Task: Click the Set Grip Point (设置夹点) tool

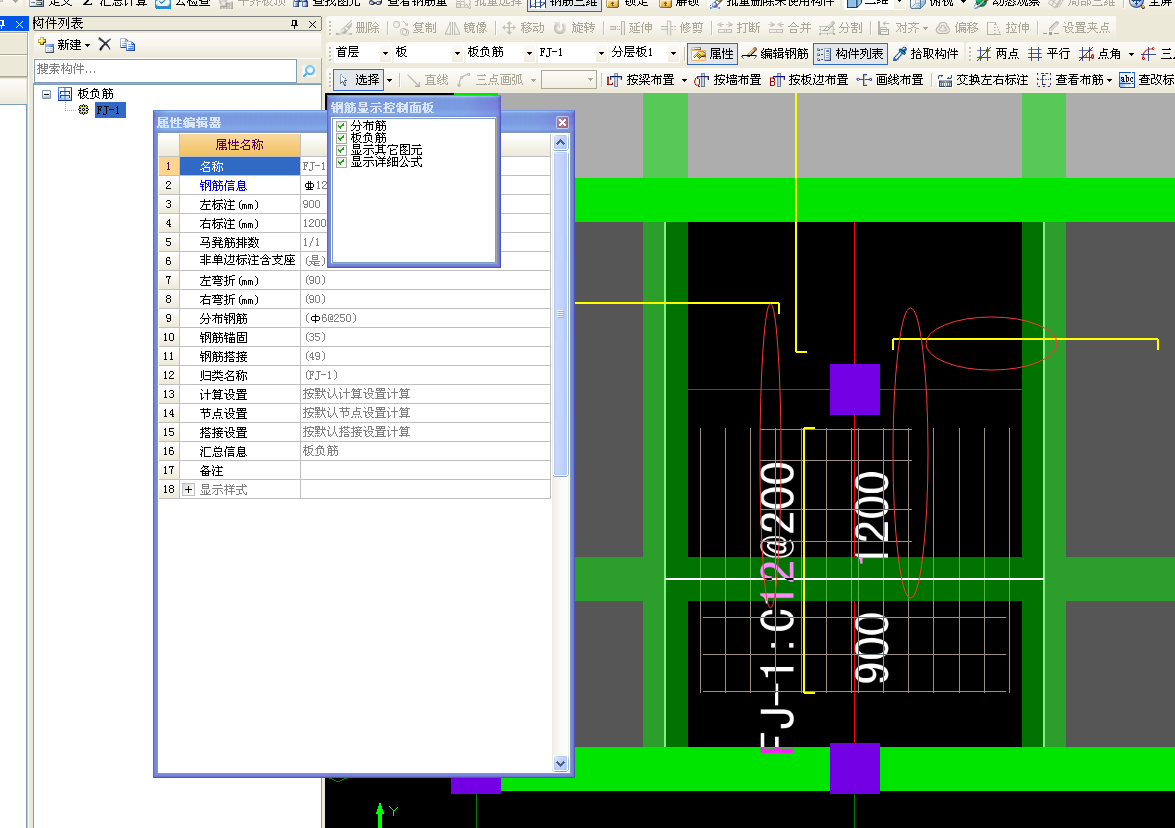Action: 1078,28
